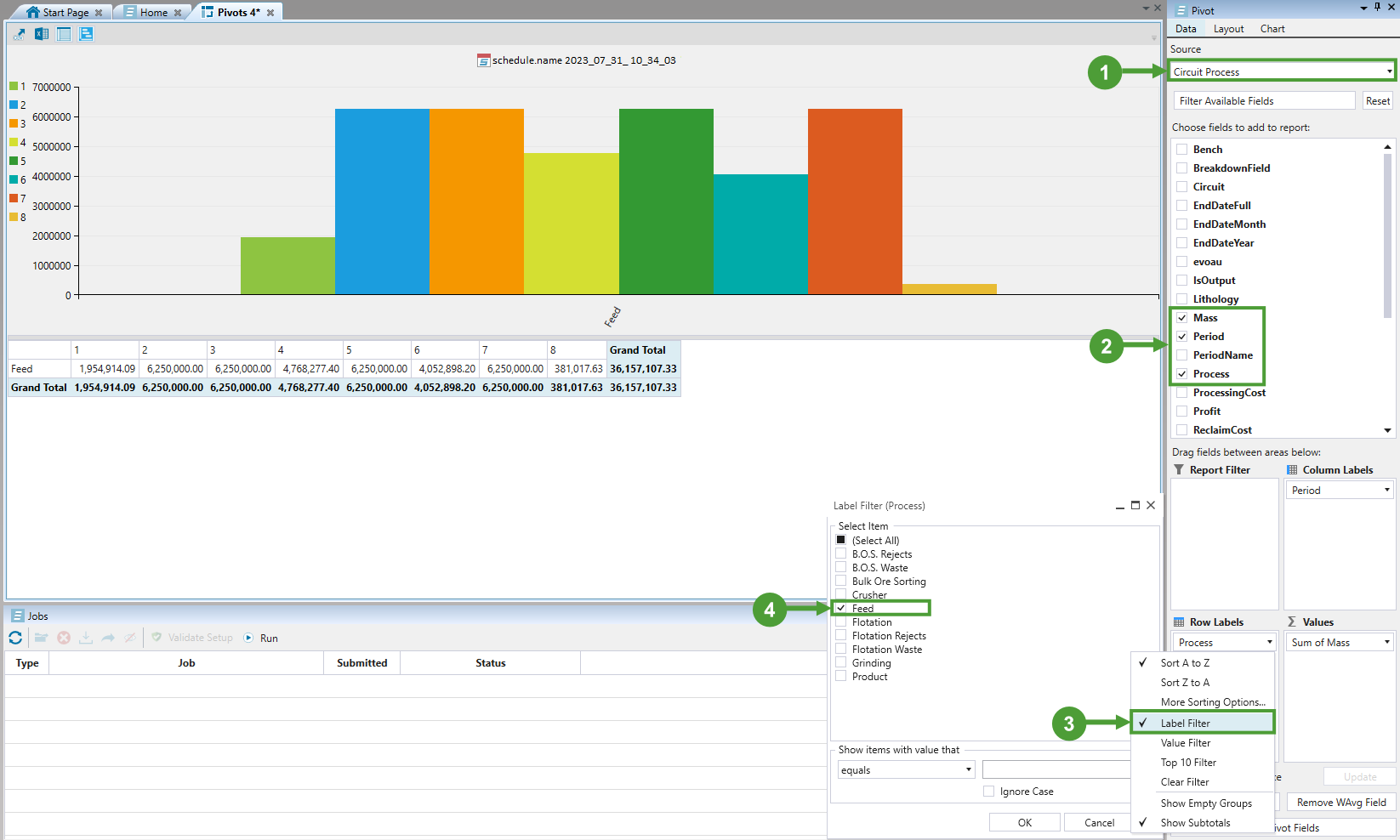Image resolution: width=1400 pixels, height=840 pixels.
Task: Check the PeriodName field checkbox
Action: click(x=1181, y=355)
